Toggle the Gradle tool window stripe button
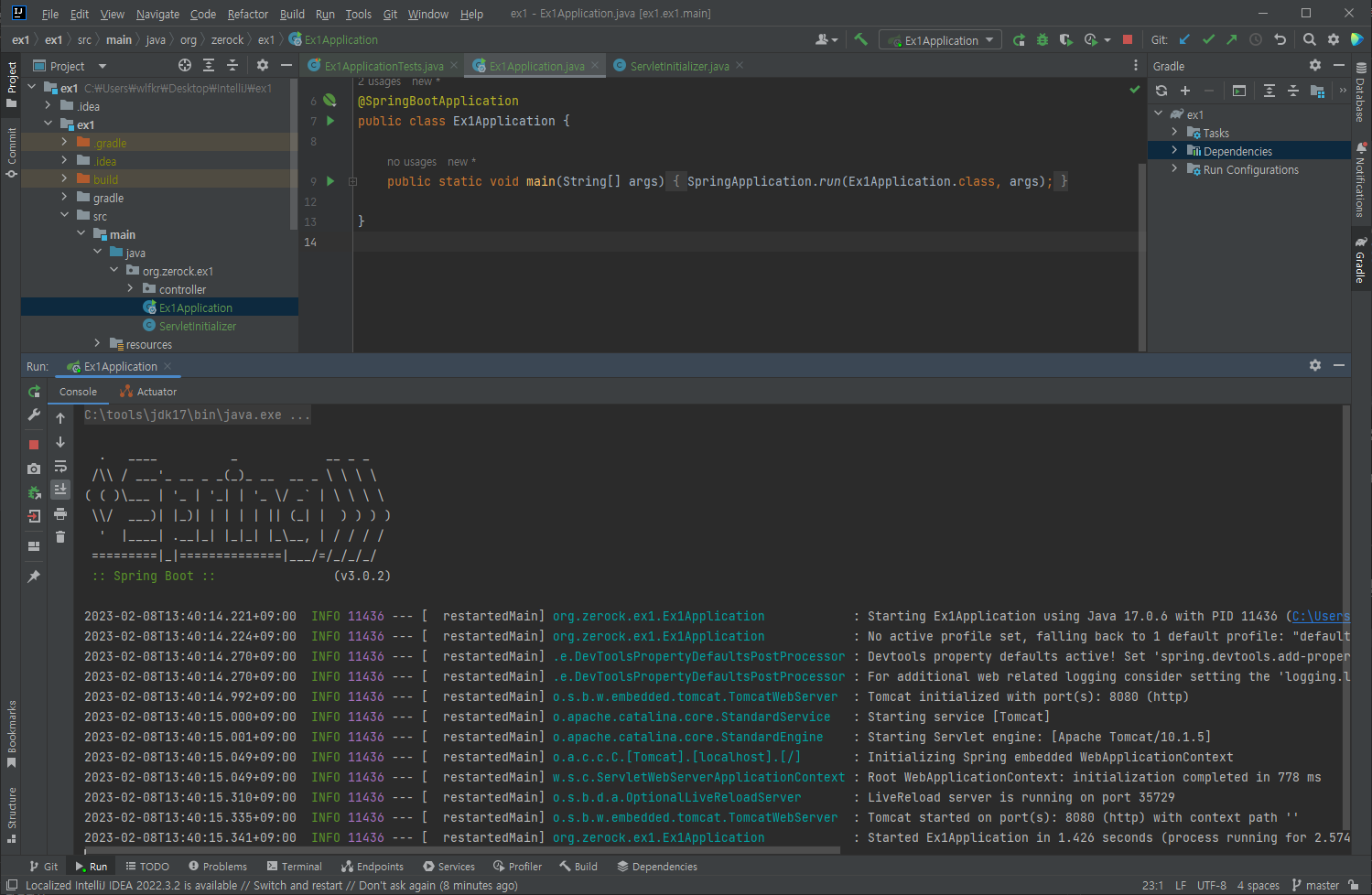1372x895 pixels. [1361, 261]
